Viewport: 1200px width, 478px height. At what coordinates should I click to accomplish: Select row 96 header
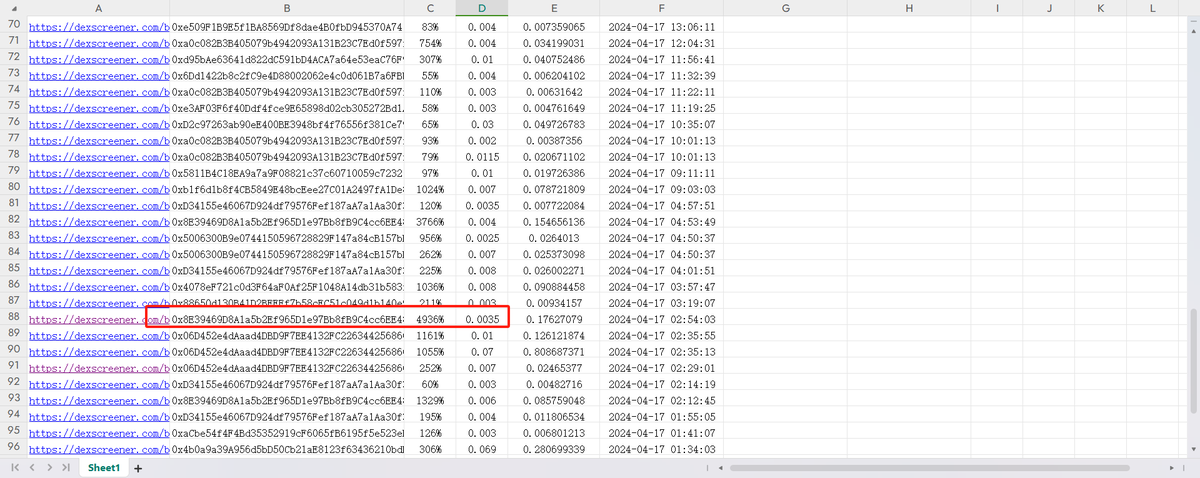[x=14, y=449]
